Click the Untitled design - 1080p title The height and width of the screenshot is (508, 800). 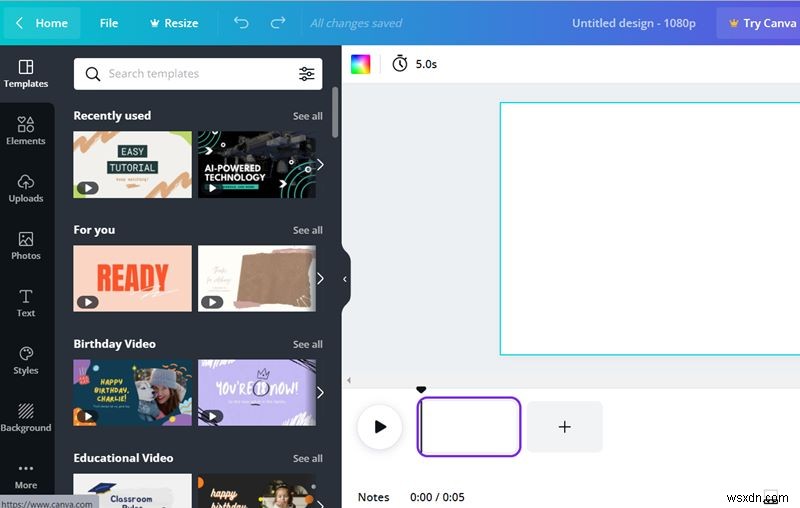[x=634, y=23]
